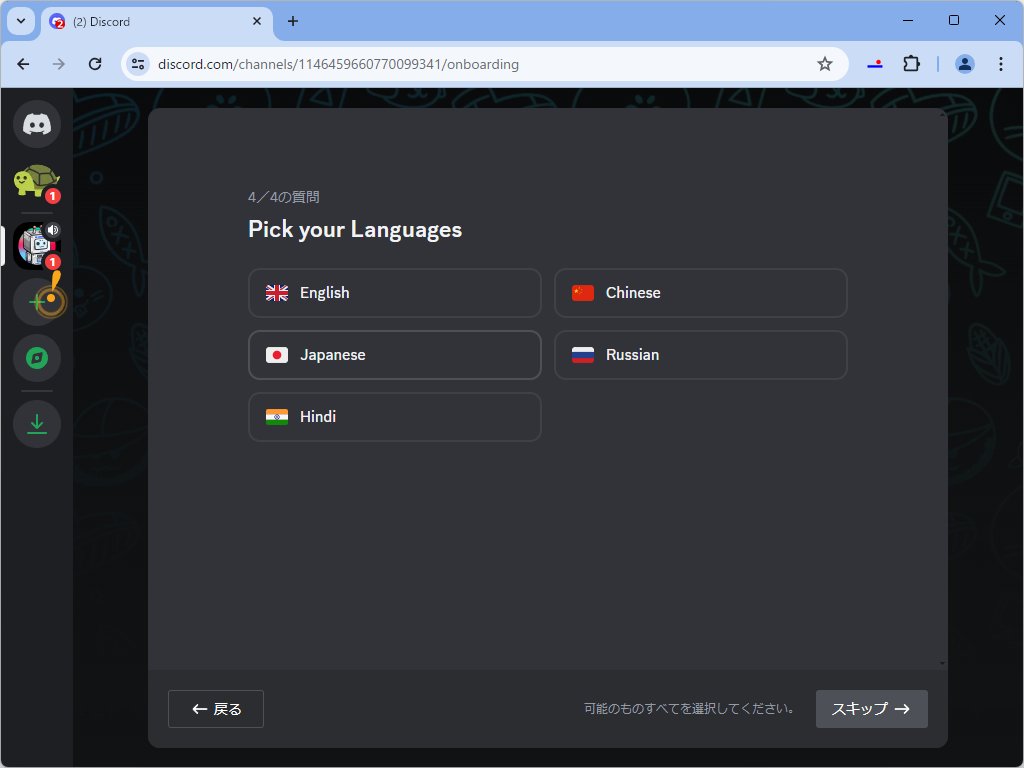The width and height of the screenshot is (1024, 768).
Task: Select the Hindi language option
Action: (394, 417)
